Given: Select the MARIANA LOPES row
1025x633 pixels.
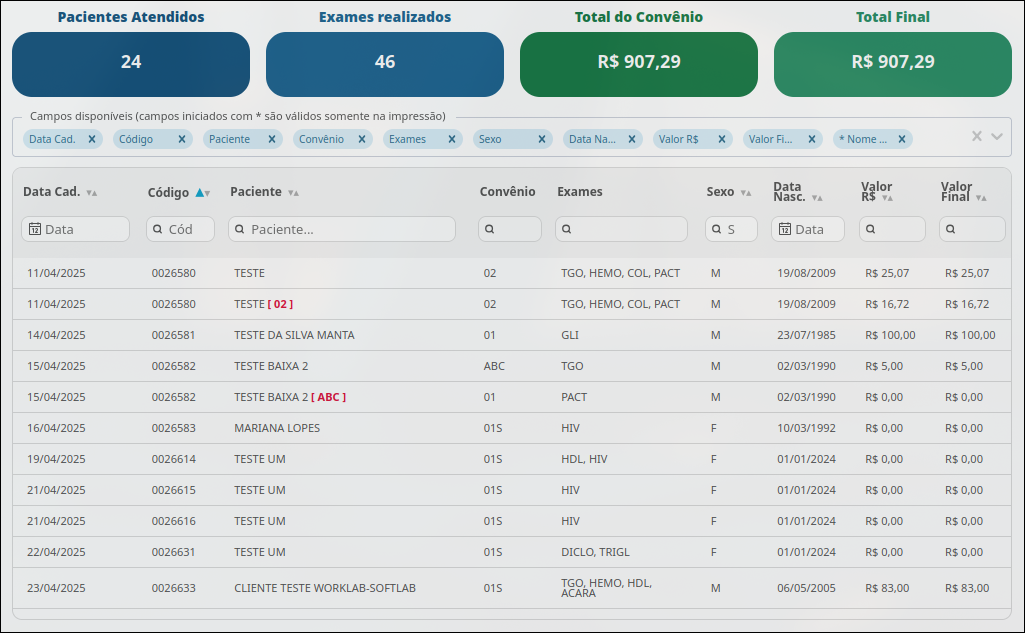Looking at the screenshot, I should tap(512, 428).
